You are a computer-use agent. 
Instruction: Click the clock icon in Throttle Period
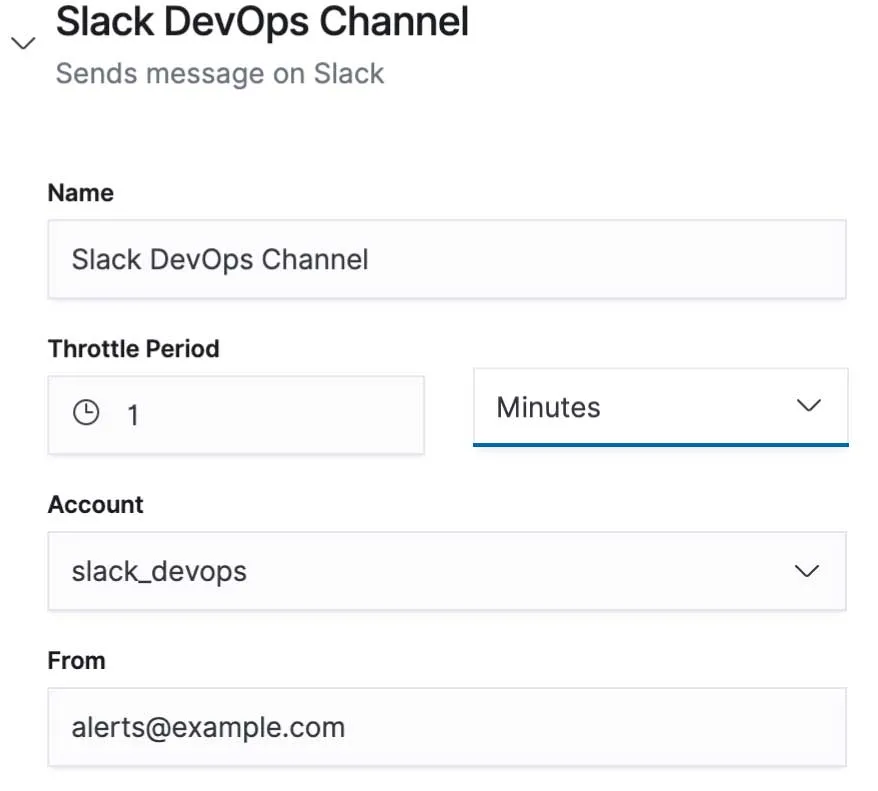click(x=87, y=413)
